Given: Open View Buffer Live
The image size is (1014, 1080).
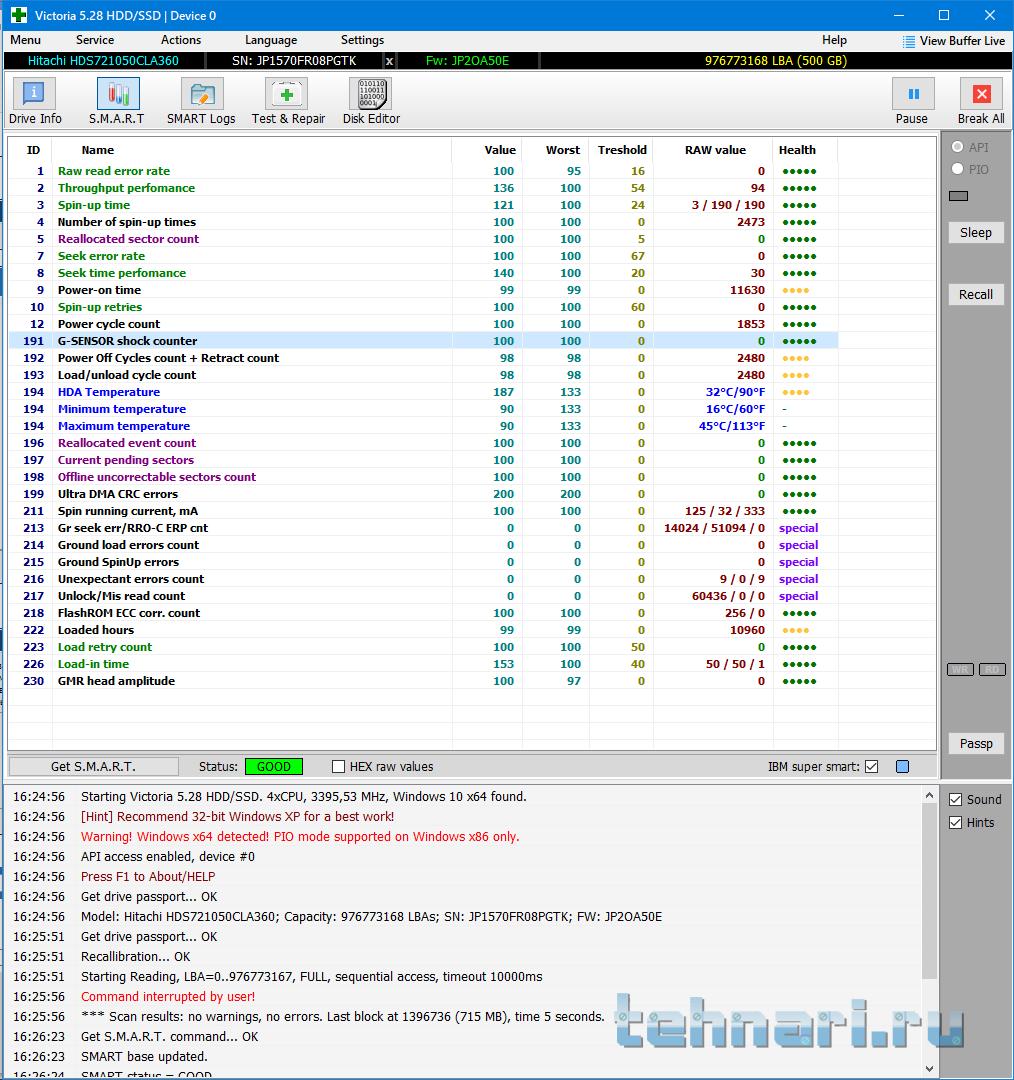Looking at the screenshot, I should click(x=953, y=41).
